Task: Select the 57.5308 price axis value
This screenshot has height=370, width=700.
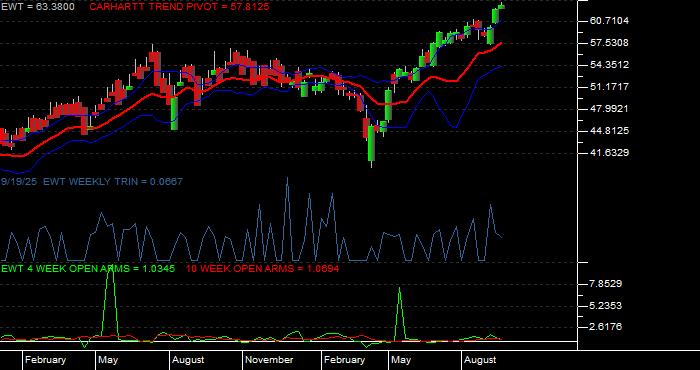Action: (609, 43)
